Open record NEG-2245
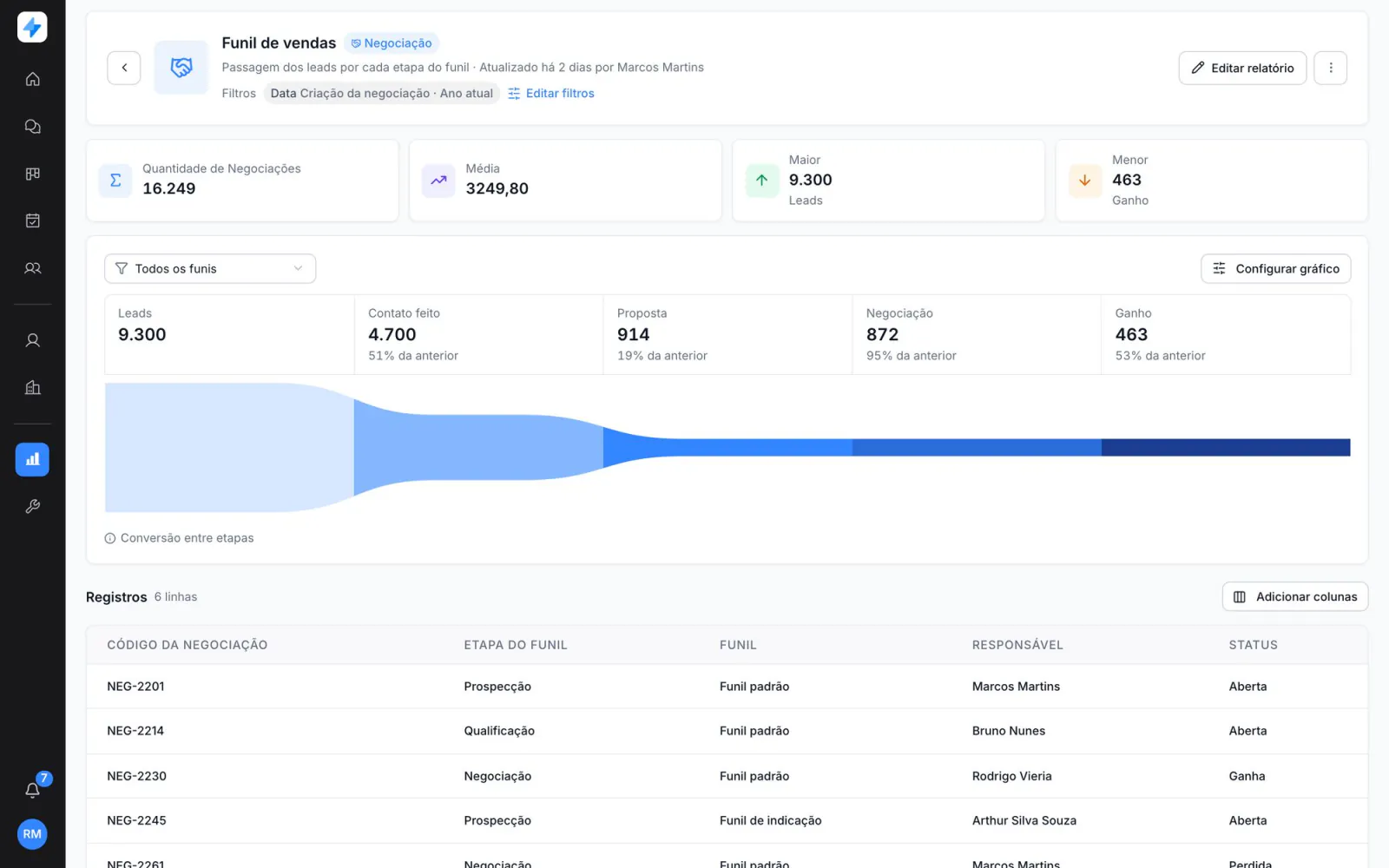1389x868 pixels. pos(727,820)
